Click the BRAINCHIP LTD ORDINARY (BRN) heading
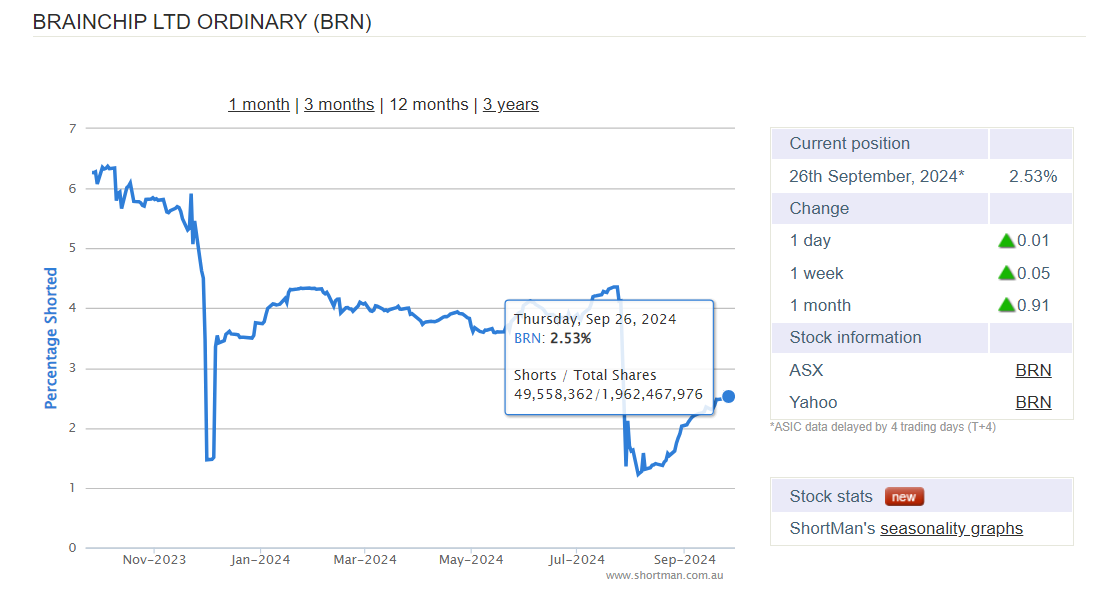 202,22
